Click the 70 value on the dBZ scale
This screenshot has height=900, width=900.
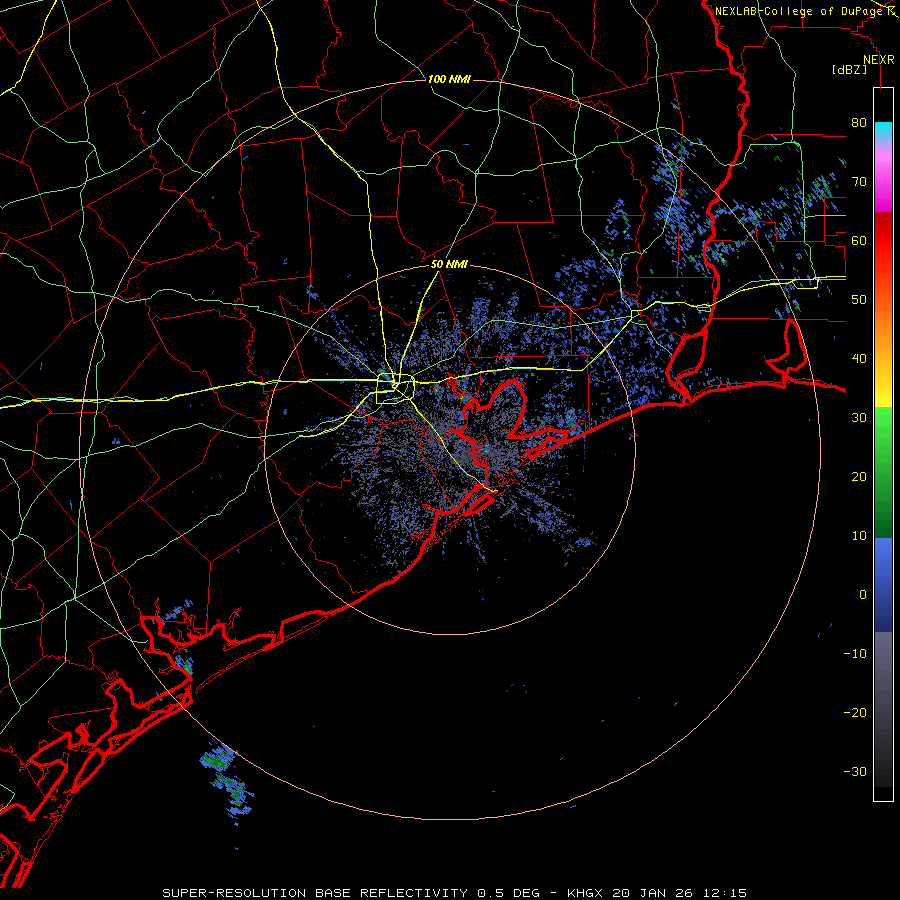859,182
